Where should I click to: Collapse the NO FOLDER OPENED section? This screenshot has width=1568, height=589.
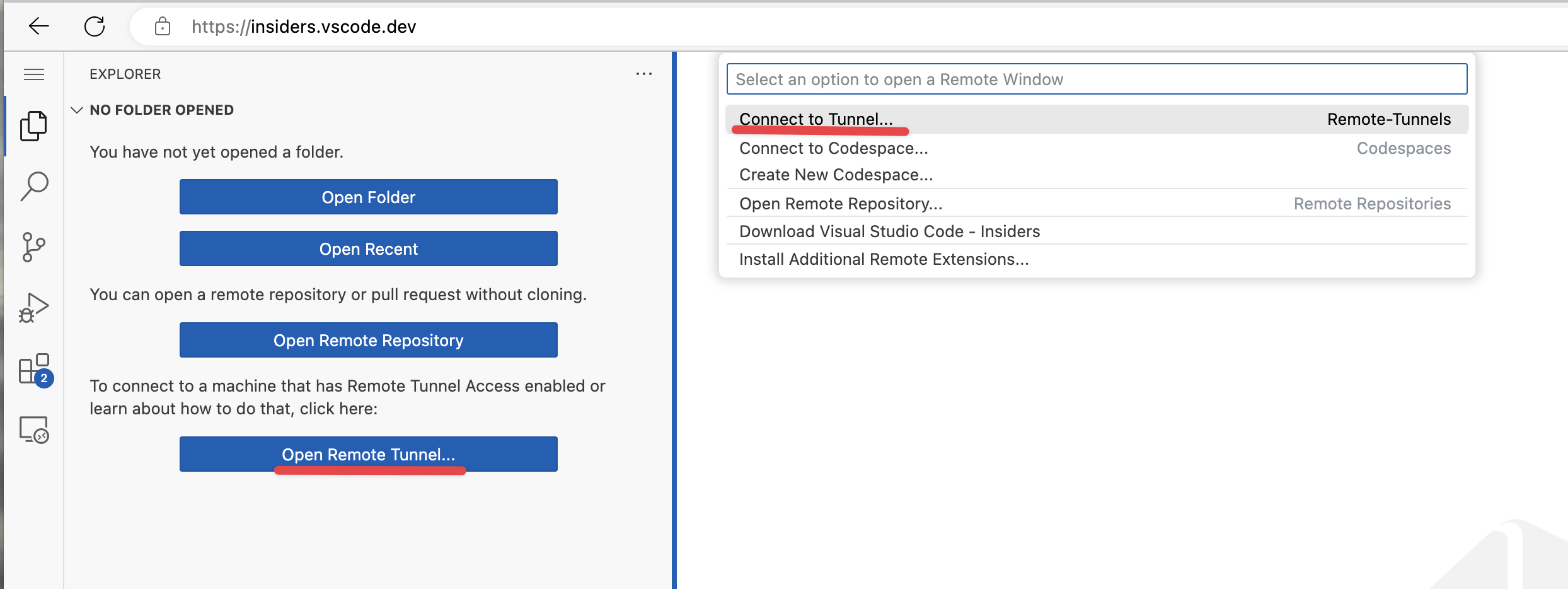click(x=161, y=110)
